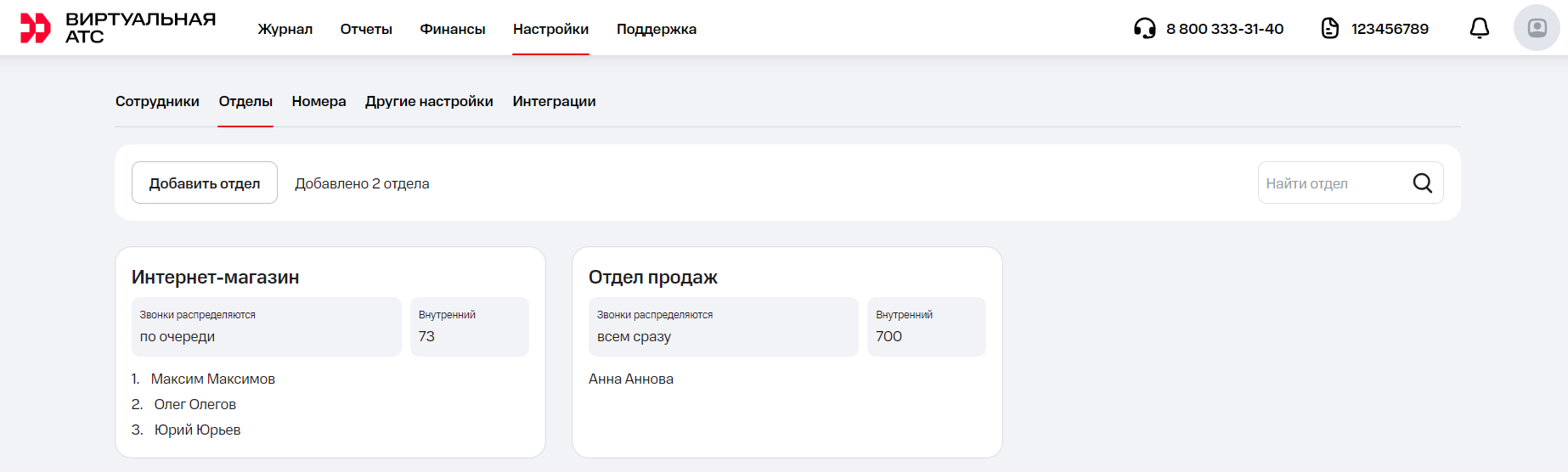Screen dimensions: 1568x472
Task: Switch to the Номера tab
Action: (319, 102)
